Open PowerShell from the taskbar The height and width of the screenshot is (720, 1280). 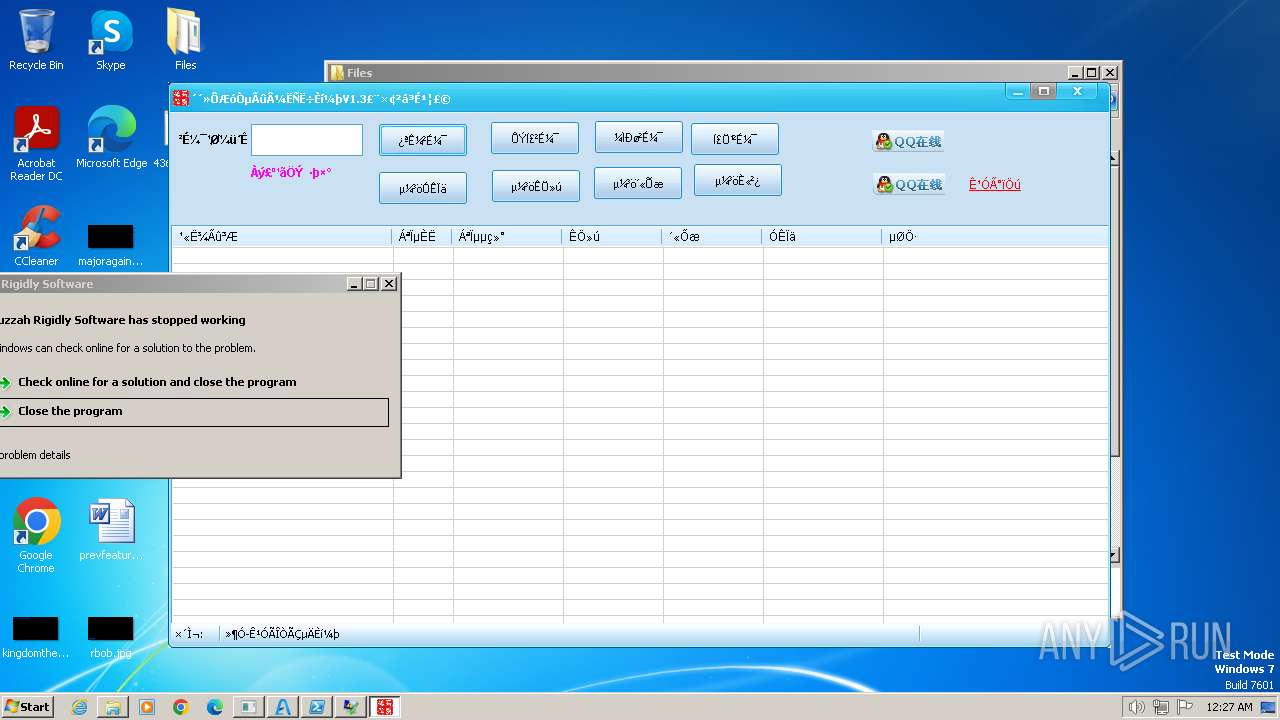click(317, 707)
